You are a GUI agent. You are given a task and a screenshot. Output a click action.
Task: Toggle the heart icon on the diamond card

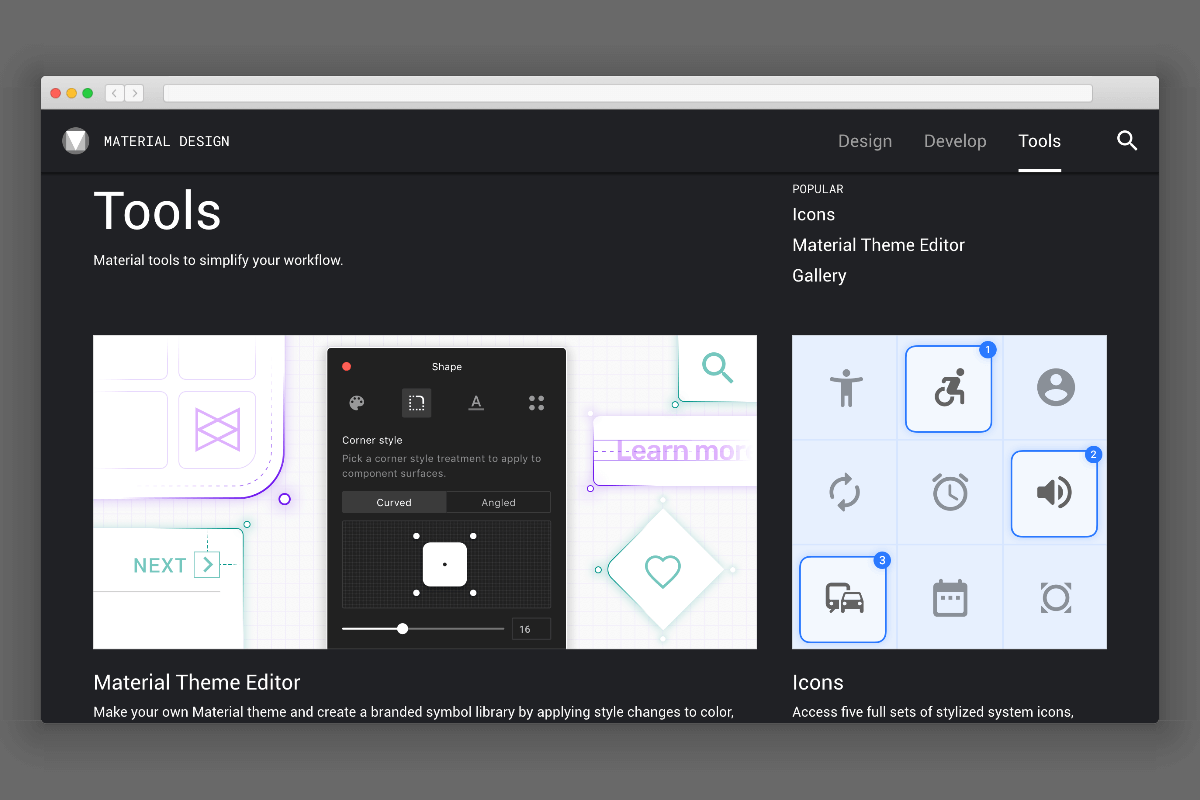663,570
